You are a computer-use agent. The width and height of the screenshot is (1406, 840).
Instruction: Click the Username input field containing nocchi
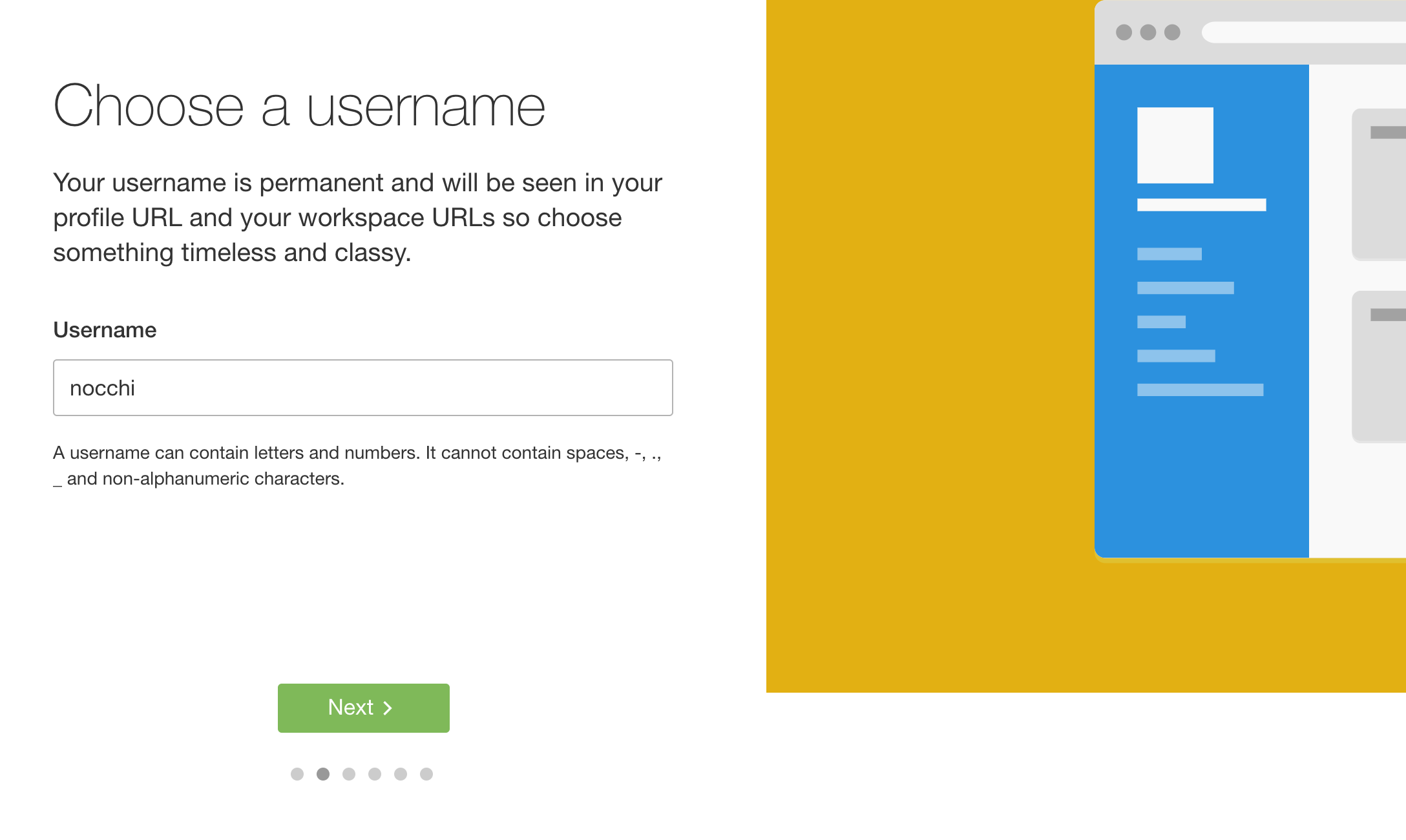click(x=362, y=388)
